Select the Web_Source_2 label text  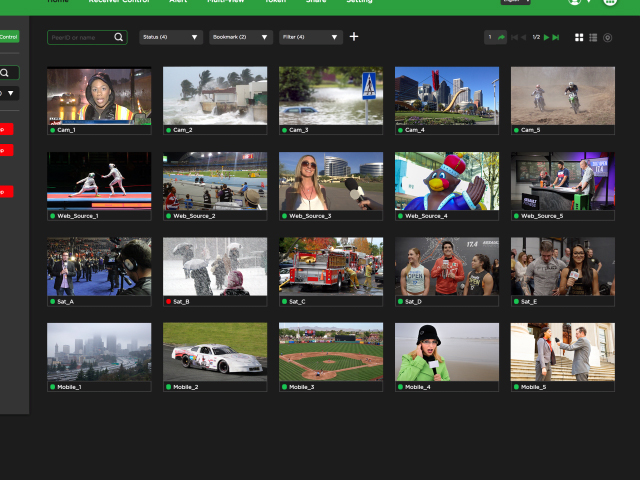[x=194, y=216]
